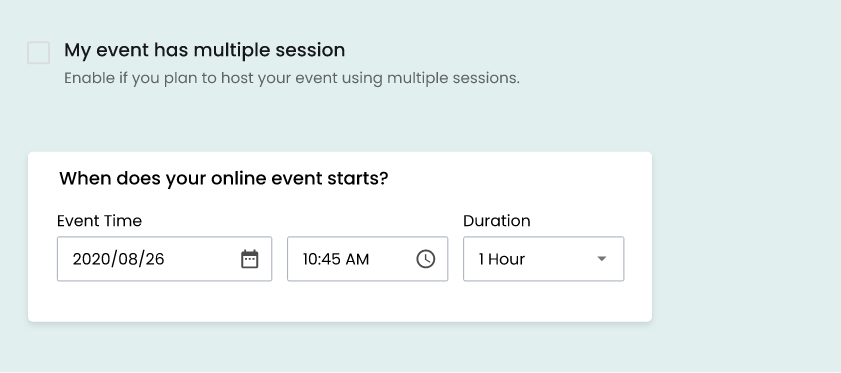Focus the time field showing 10:45 AM

367,259
